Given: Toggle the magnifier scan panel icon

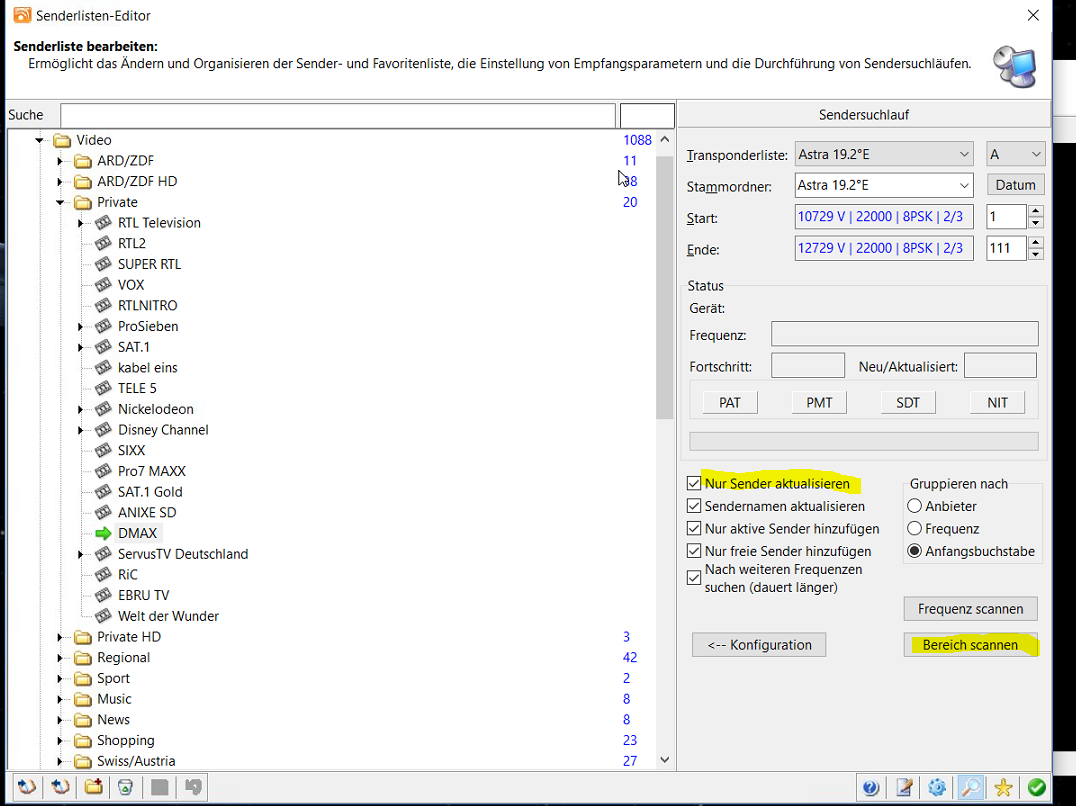Looking at the screenshot, I should coord(970,787).
